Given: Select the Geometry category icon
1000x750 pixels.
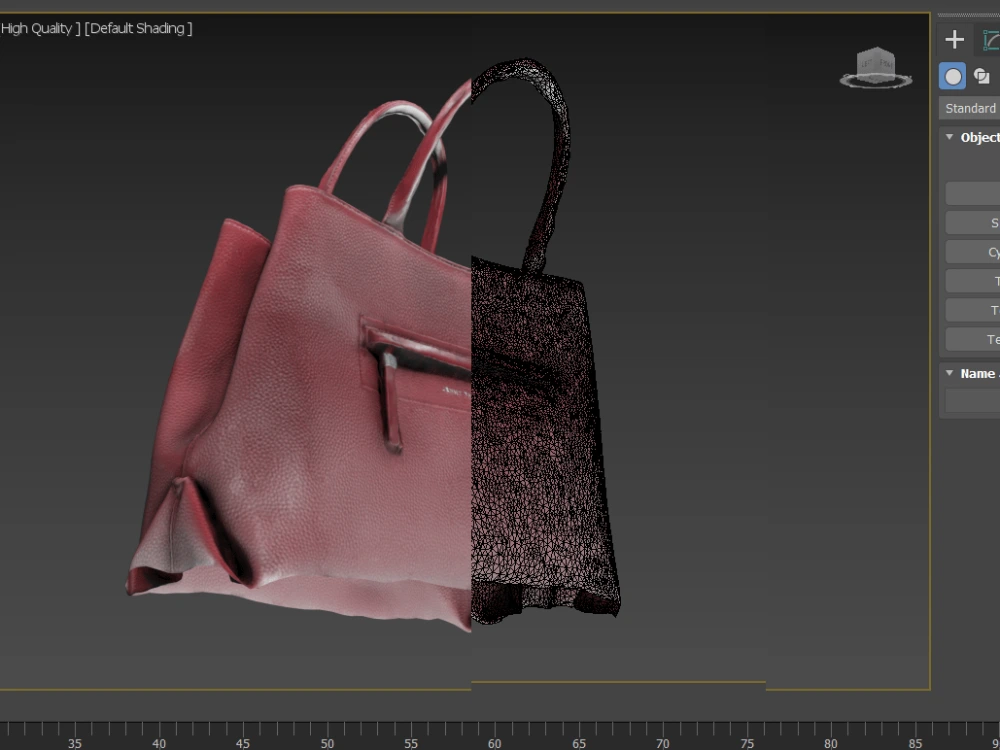Looking at the screenshot, I should 952,76.
